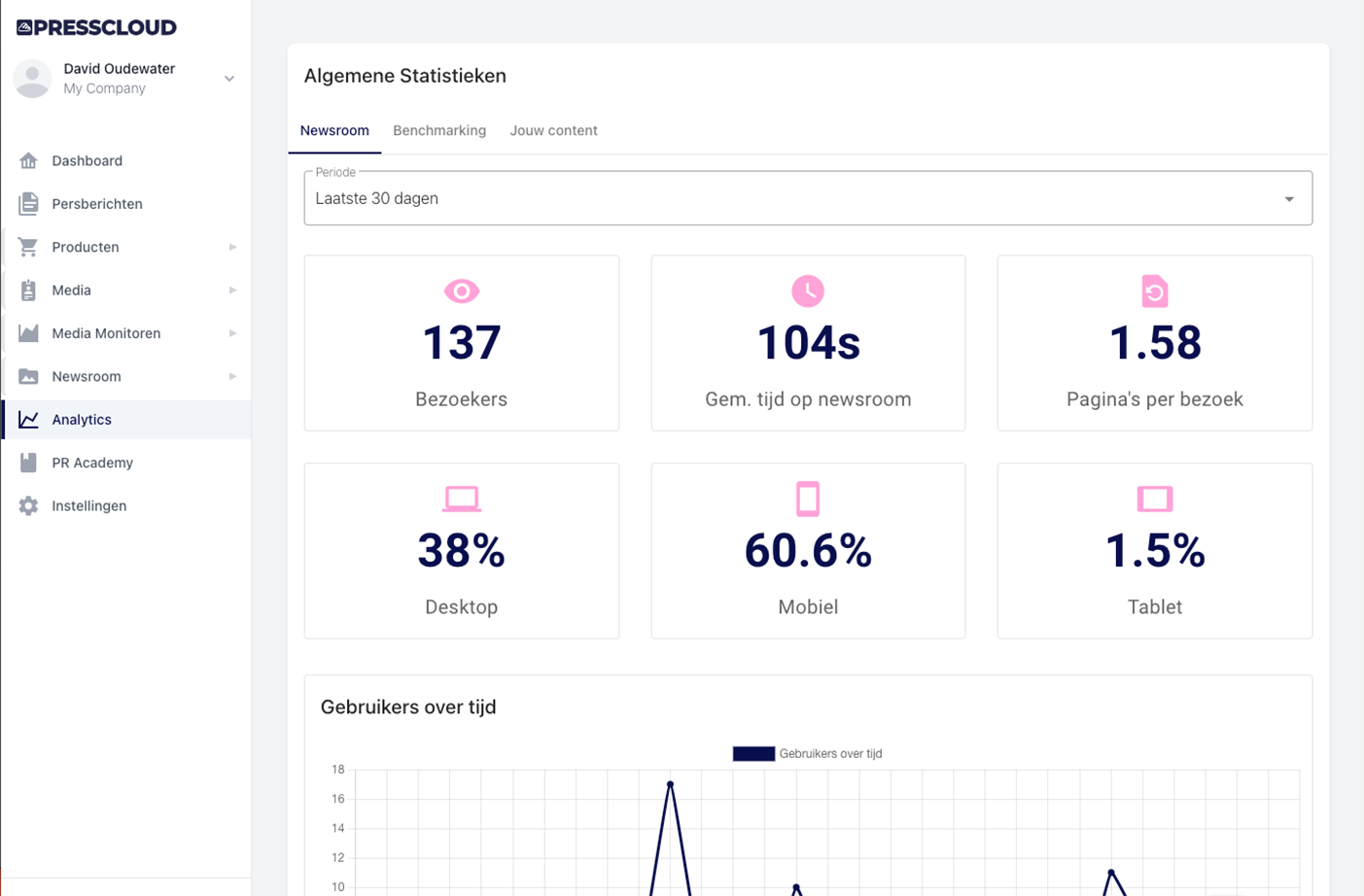Expand the Producten submenu arrow
Screen dimensions: 1364x896
pyautogui.click(x=232, y=247)
